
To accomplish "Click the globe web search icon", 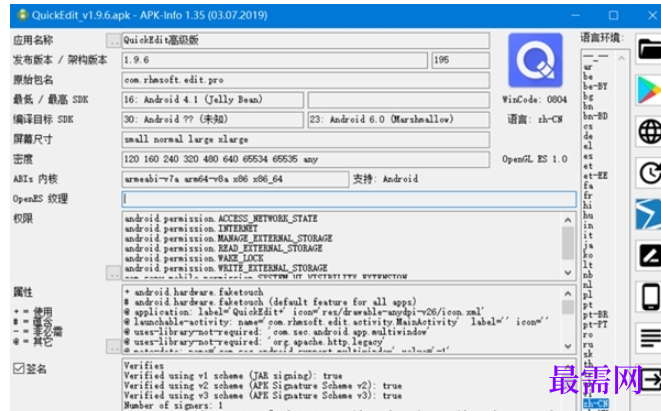I will click(x=649, y=132).
